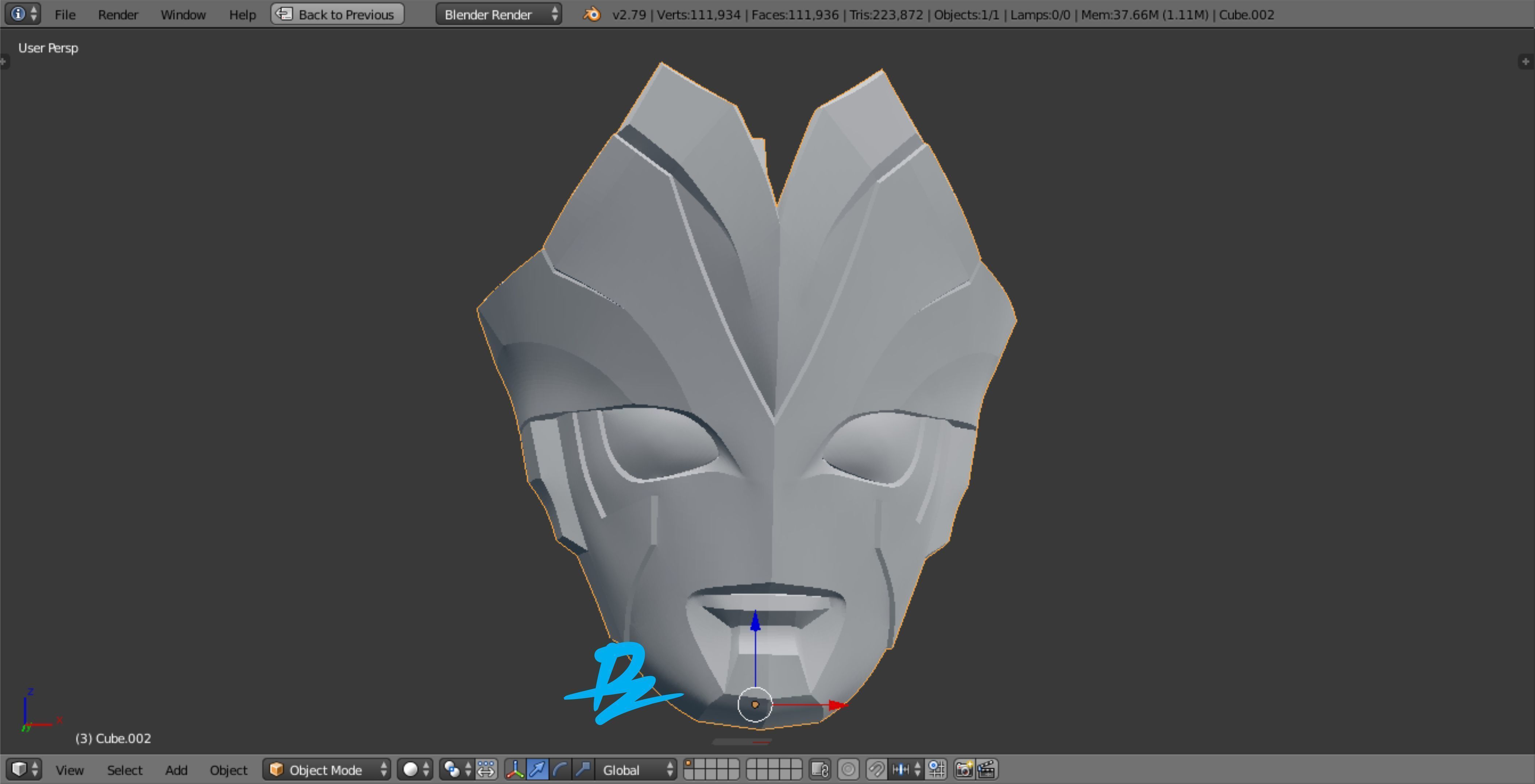Toggle the 3D manipulator widget display
Viewport: 1535px width, 784px height.
(516, 769)
